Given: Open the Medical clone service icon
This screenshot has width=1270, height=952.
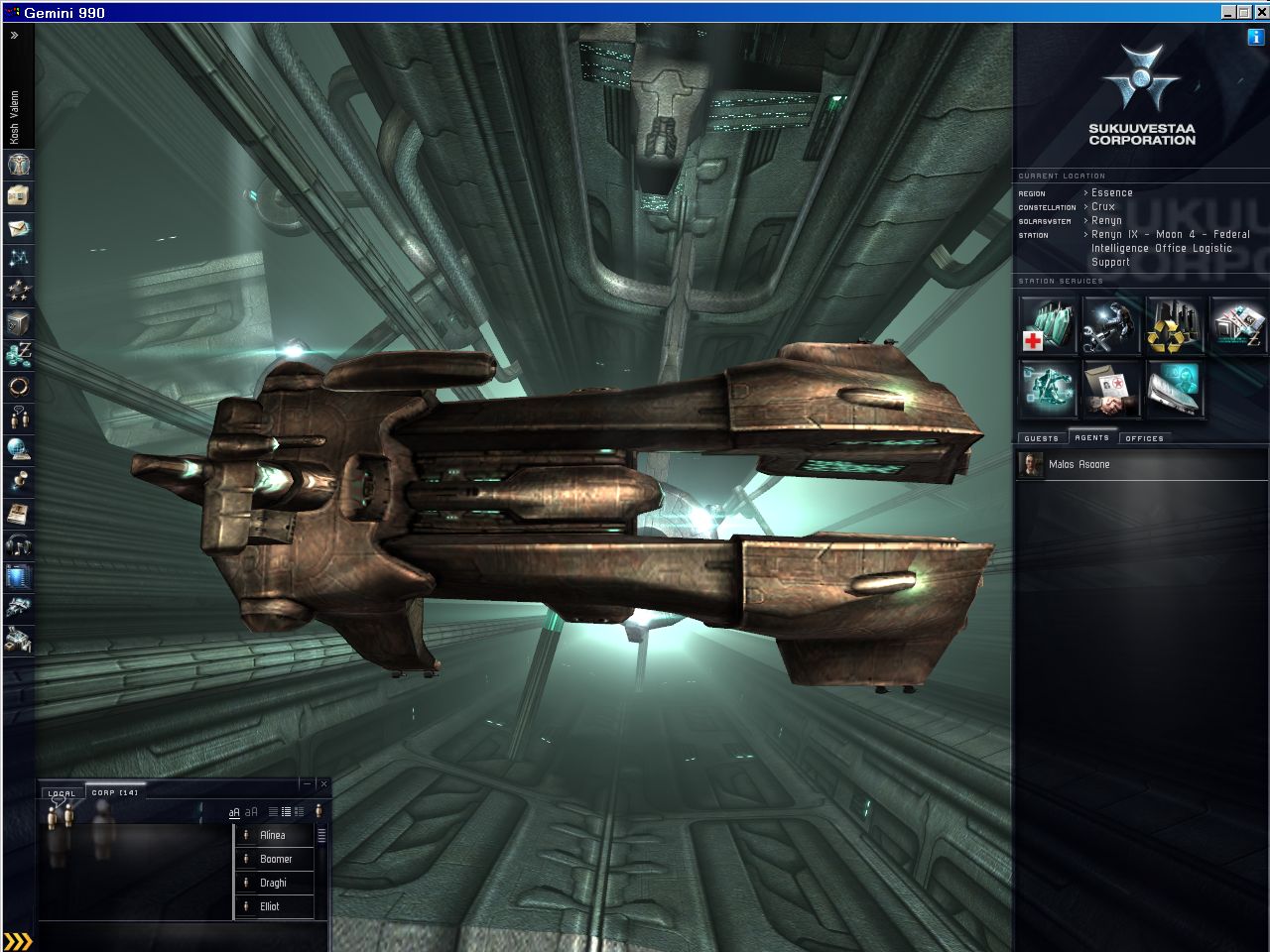Looking at the screenshot, I should tap(1048, 325).
